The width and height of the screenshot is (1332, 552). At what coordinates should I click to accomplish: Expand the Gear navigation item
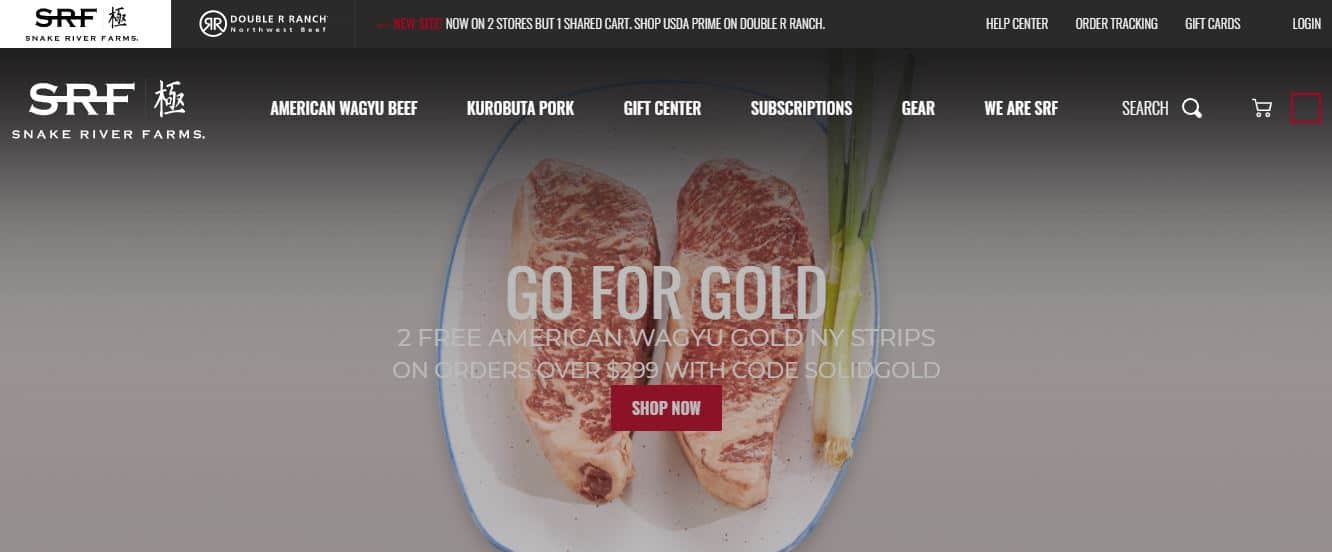point(918,108)
